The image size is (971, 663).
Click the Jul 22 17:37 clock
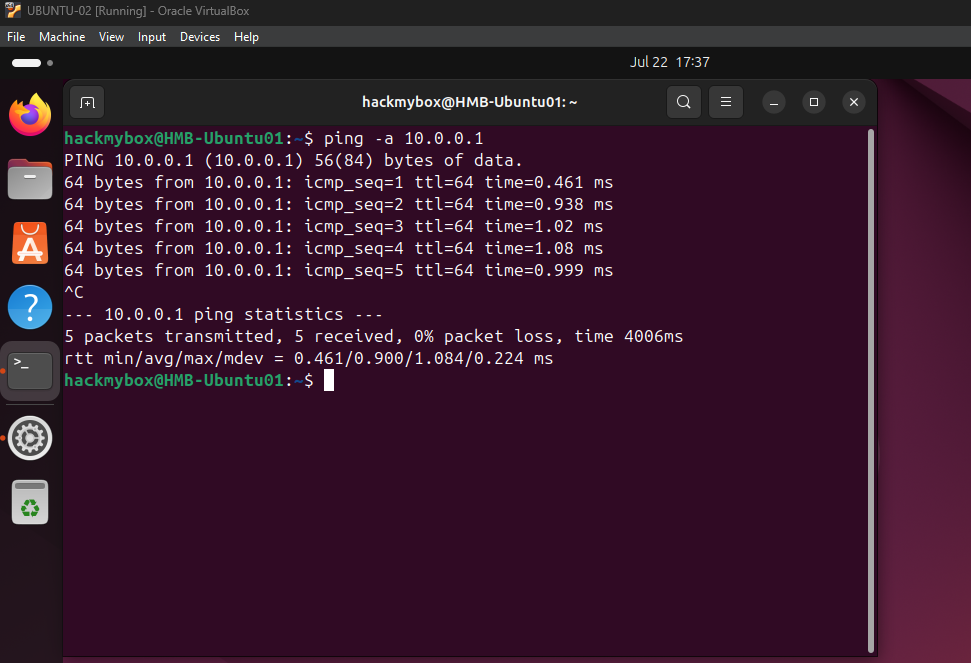pos(669,62)
